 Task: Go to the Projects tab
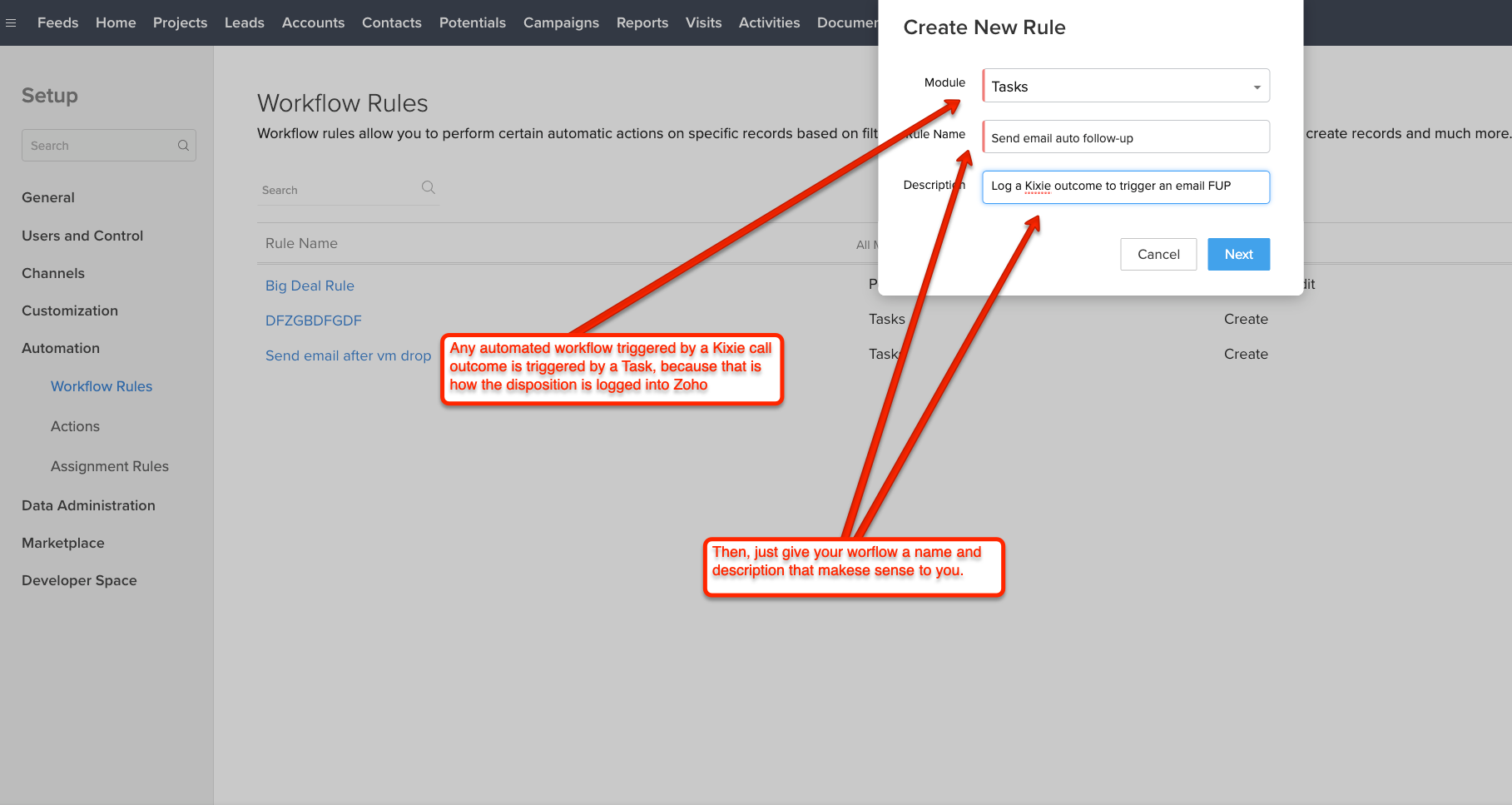coord(180,22)
